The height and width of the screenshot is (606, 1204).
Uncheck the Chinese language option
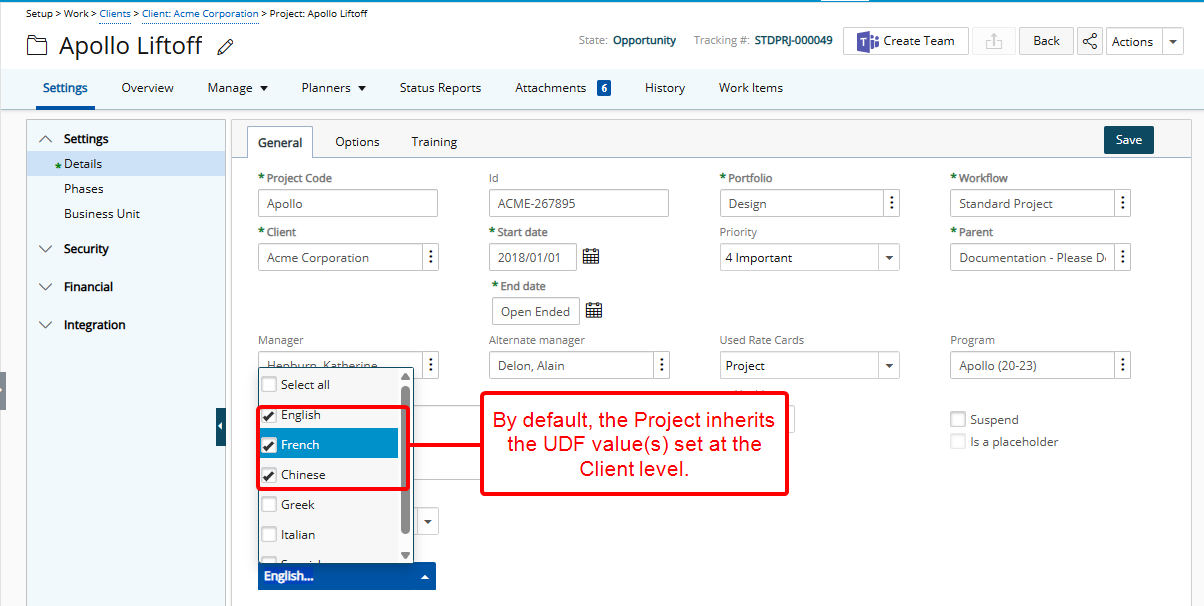point(269,475)
